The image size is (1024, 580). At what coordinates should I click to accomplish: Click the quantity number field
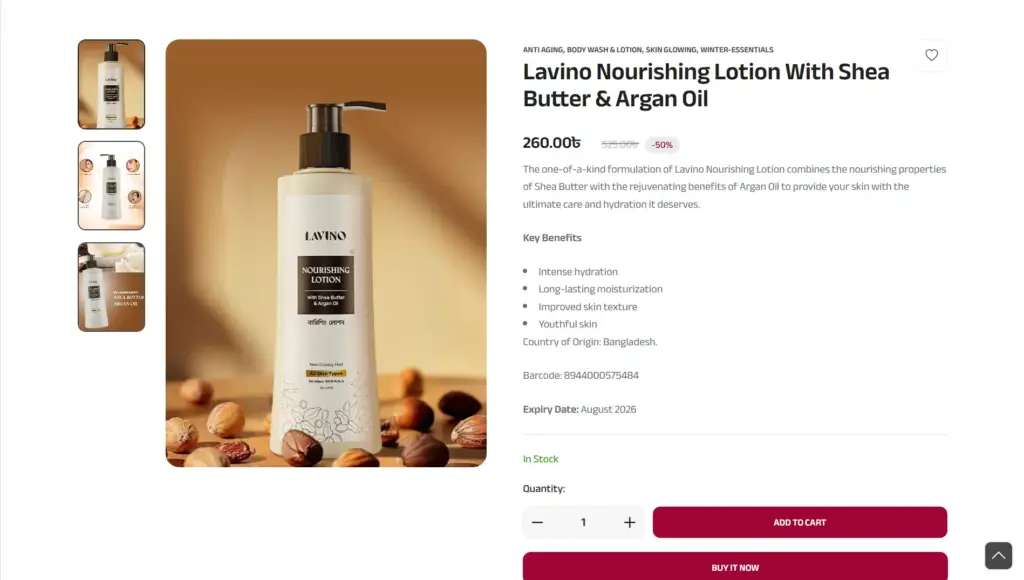583,523
